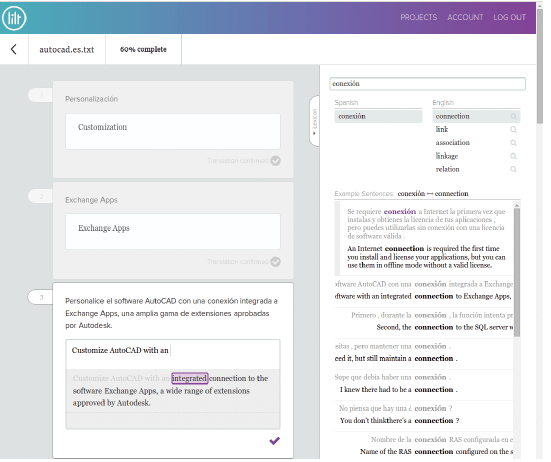Screen dimensions: 551x462
Task: Select English translation connection
Action: pyautogui.click(x=452, y=116)
